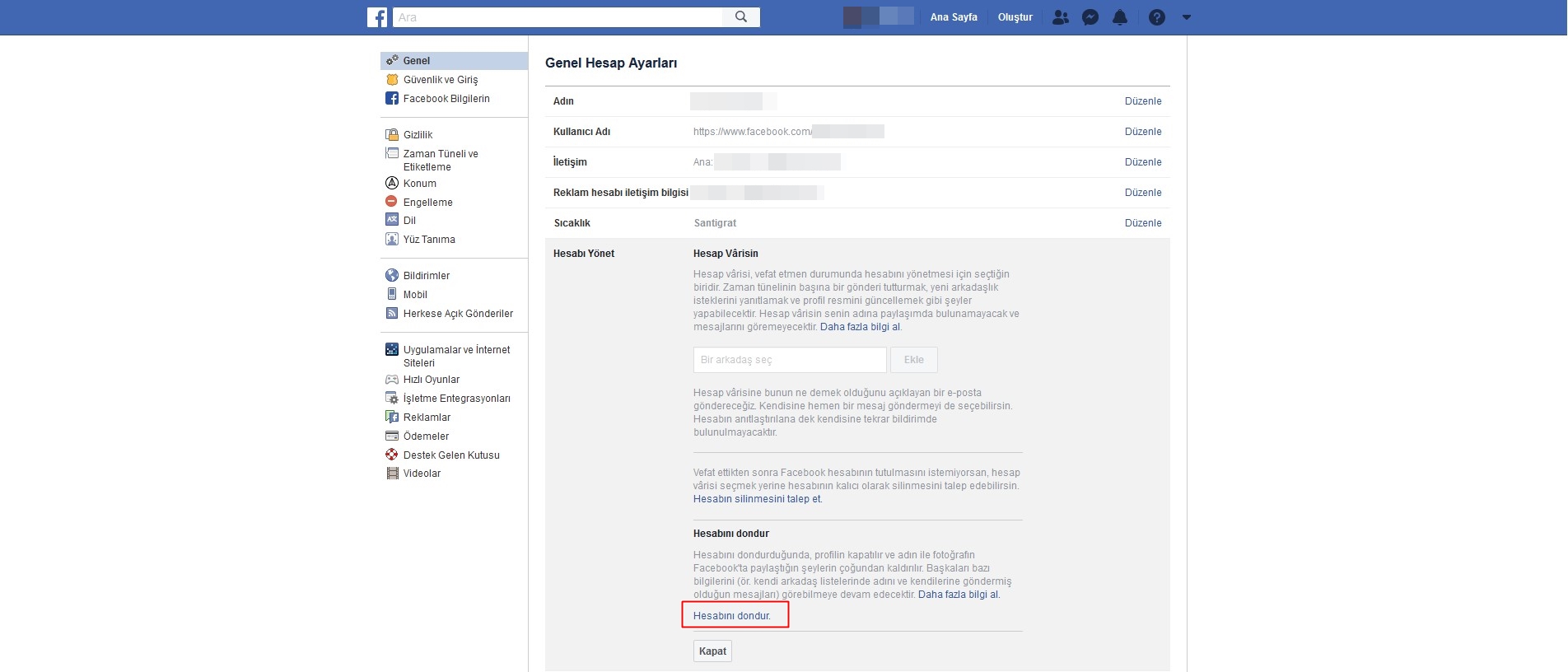The image size is (1568, 672).
Task: Click the Engelleme red icon
Action: point(392,202)
